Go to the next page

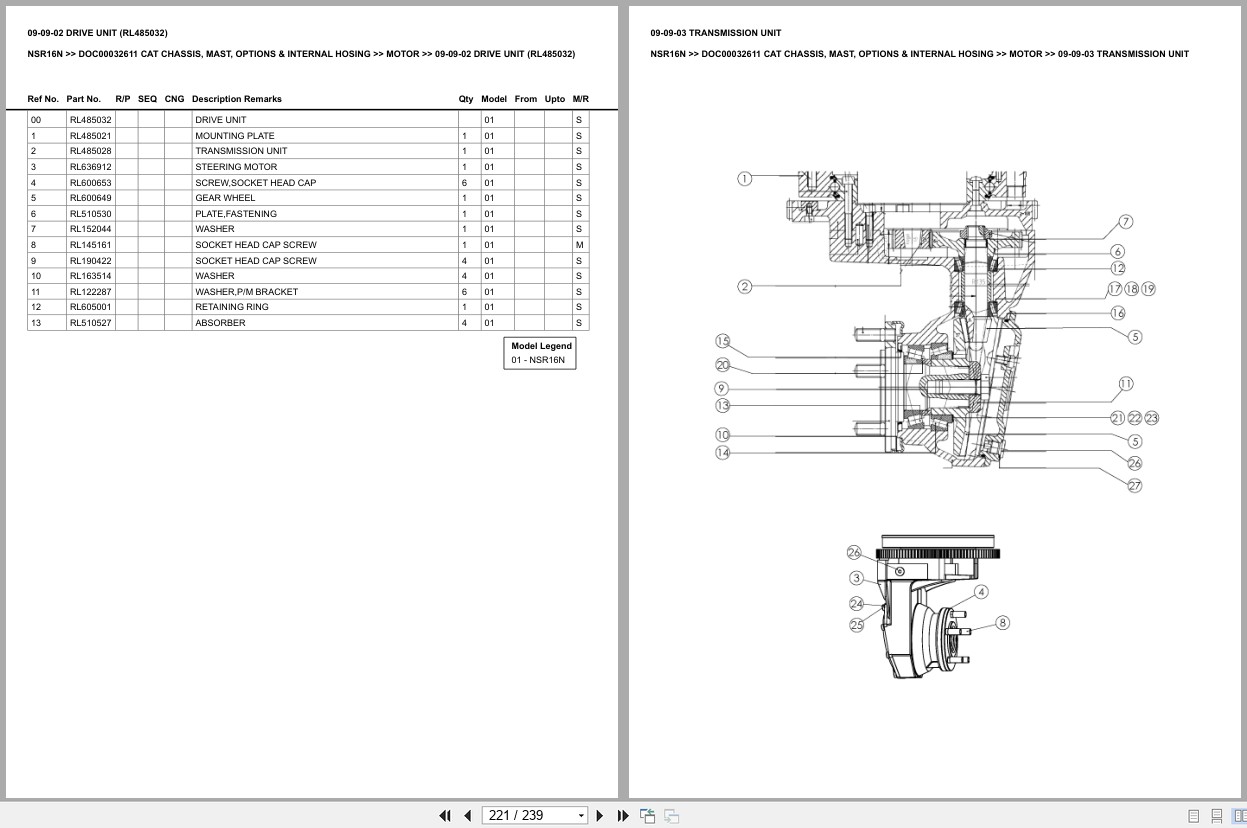600,816
